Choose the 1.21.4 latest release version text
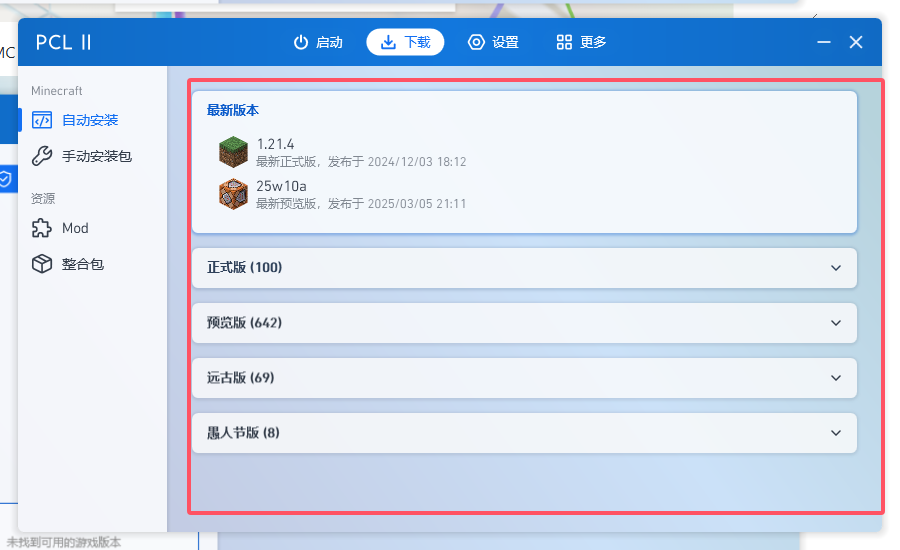Image resolution: width=900 pixels, height=550 pixels. tap(275, 144)
